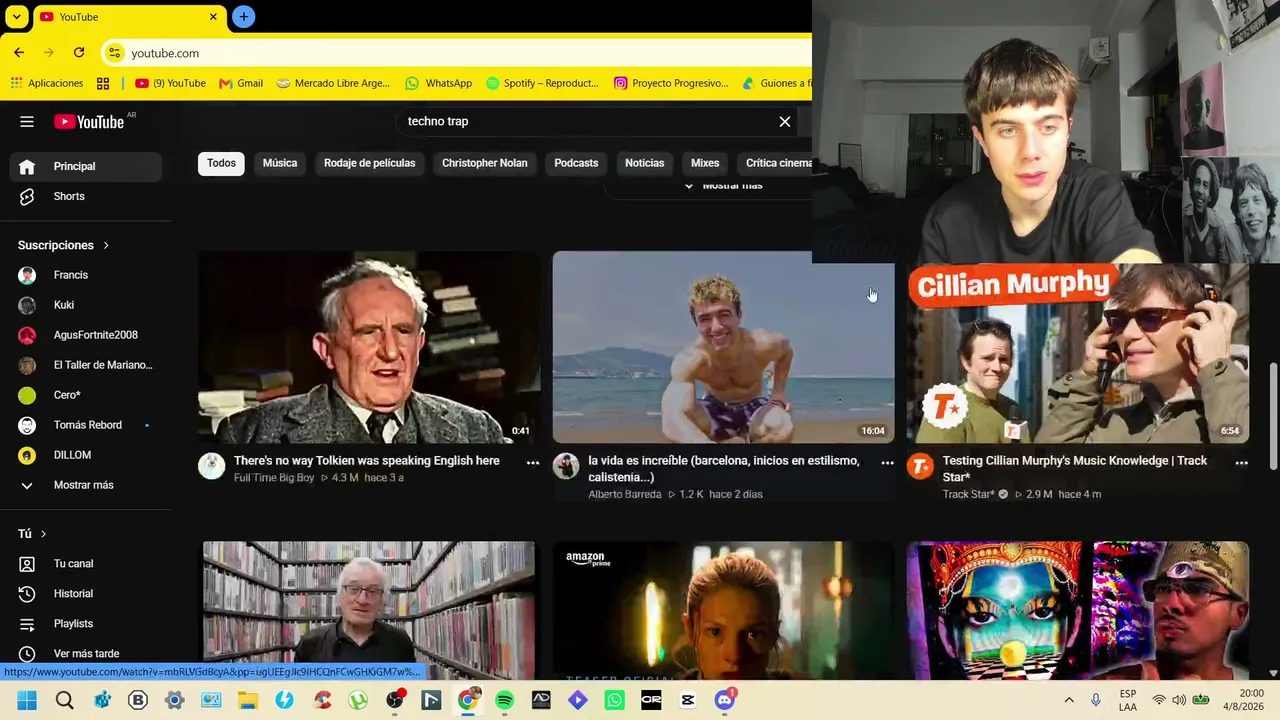Screen dimensions: 1280x720
Task: Open the Windows Start menu
Action: pyautogui.click(x=27, y=700)
